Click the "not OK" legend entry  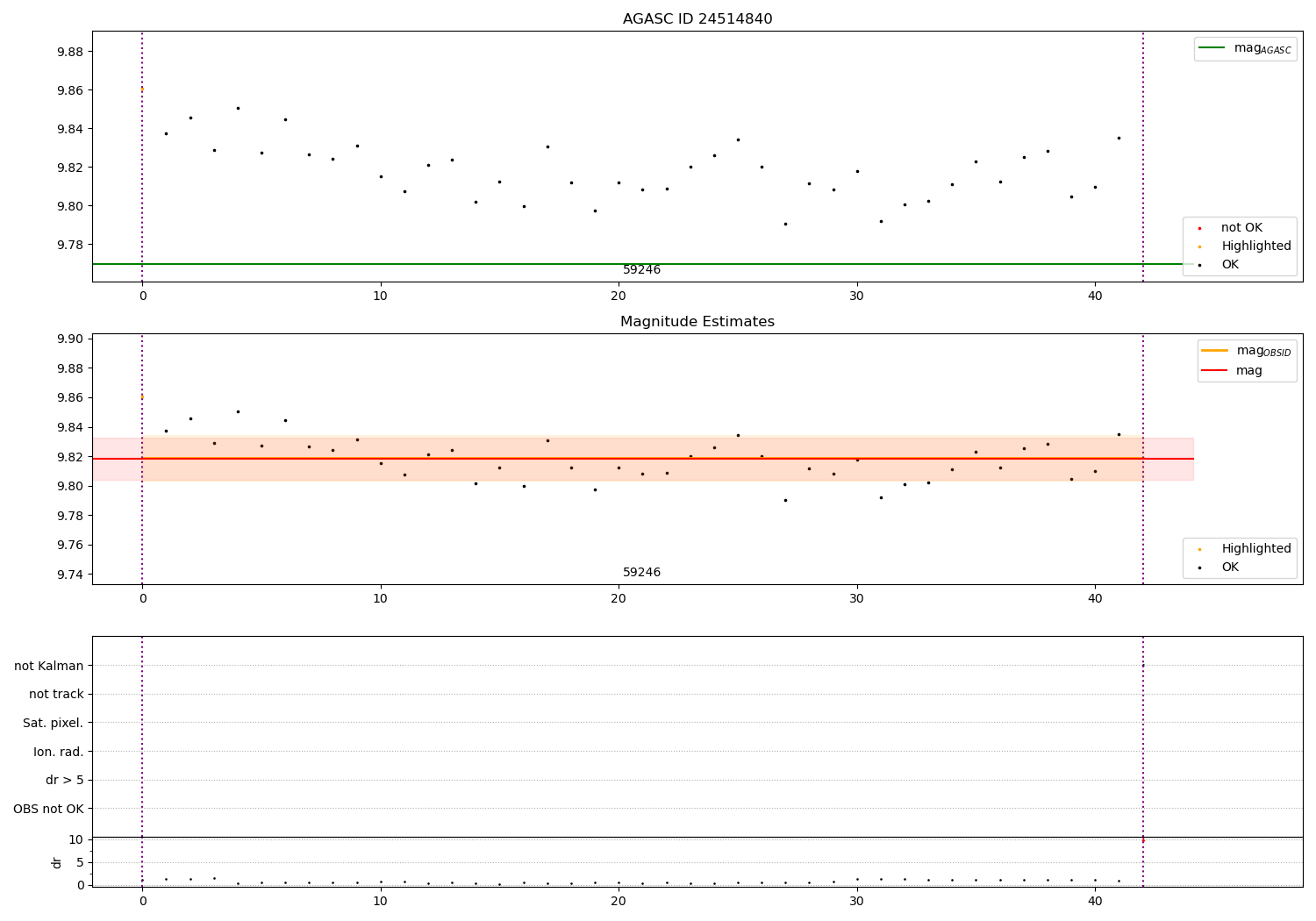coord(1231,228)
